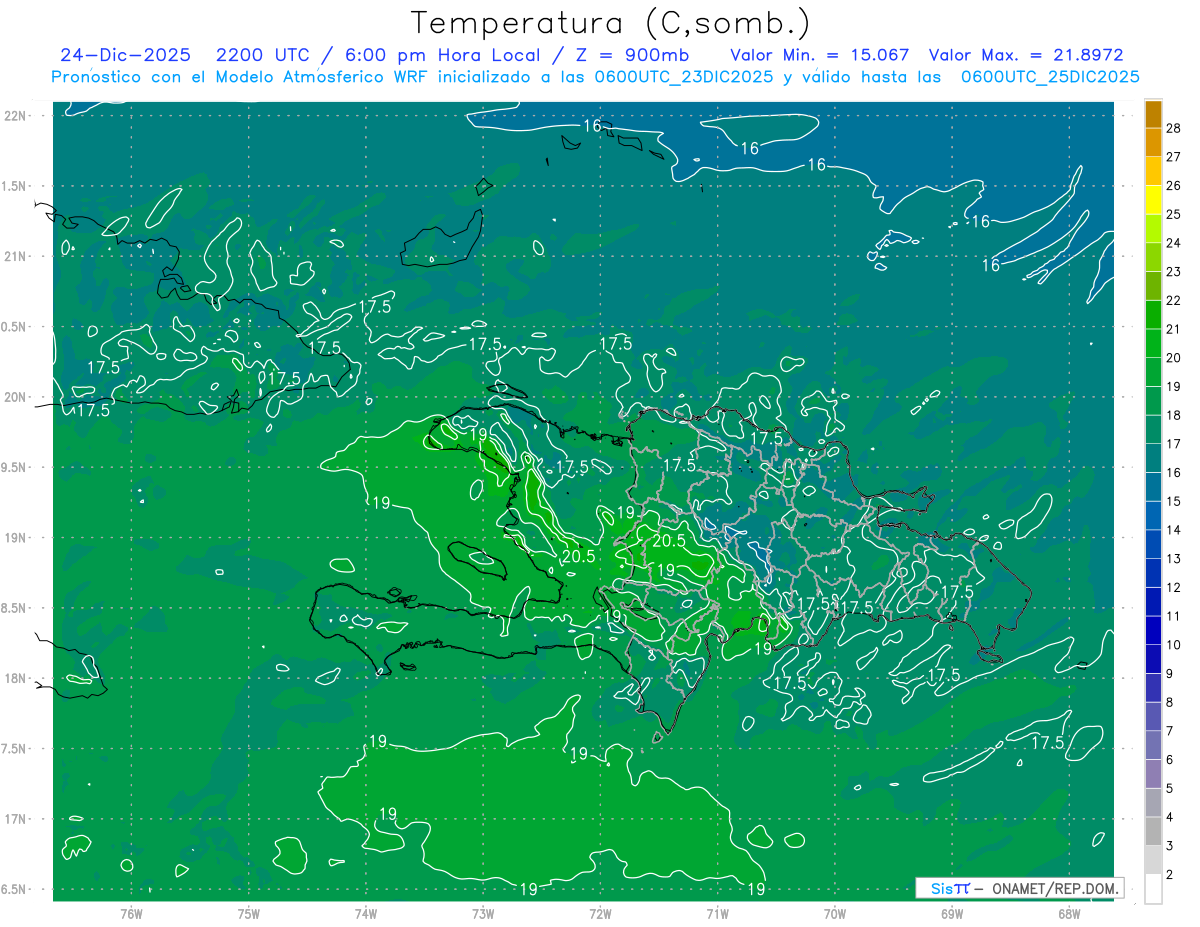Click the '76W' longitude axis label

point(131,913)
